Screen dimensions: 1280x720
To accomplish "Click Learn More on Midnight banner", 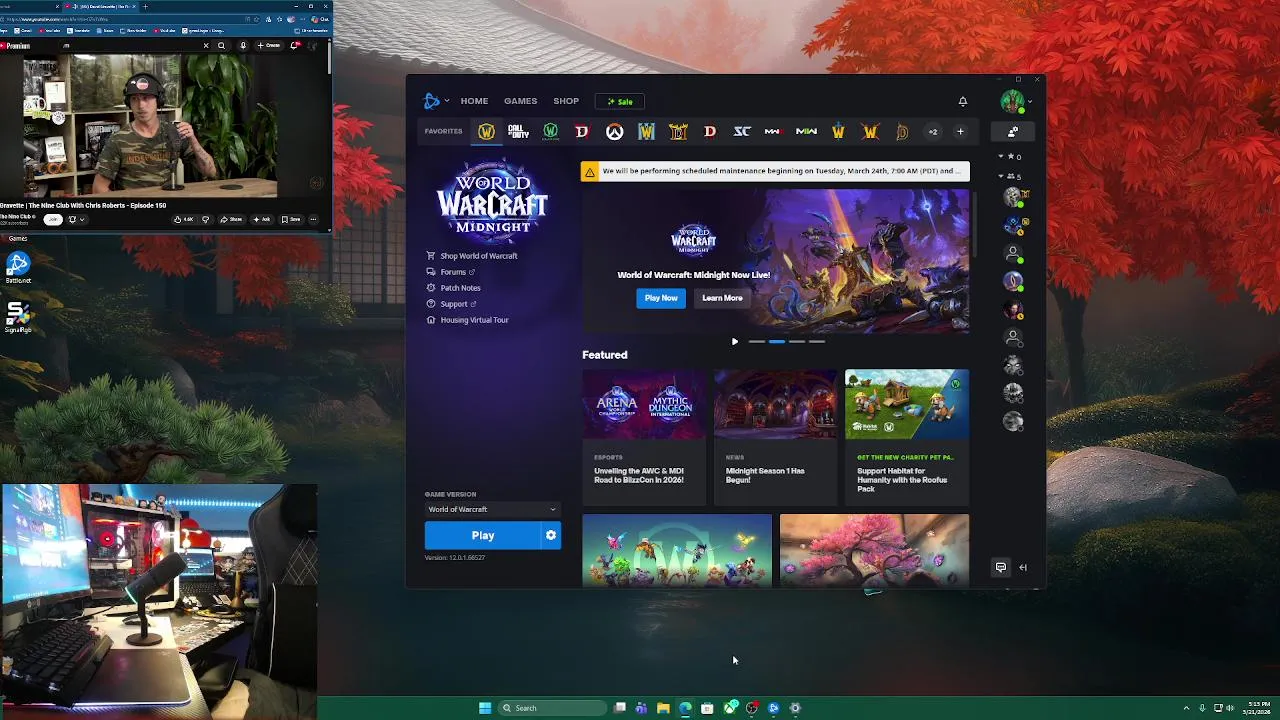I will tap(722, 298).
